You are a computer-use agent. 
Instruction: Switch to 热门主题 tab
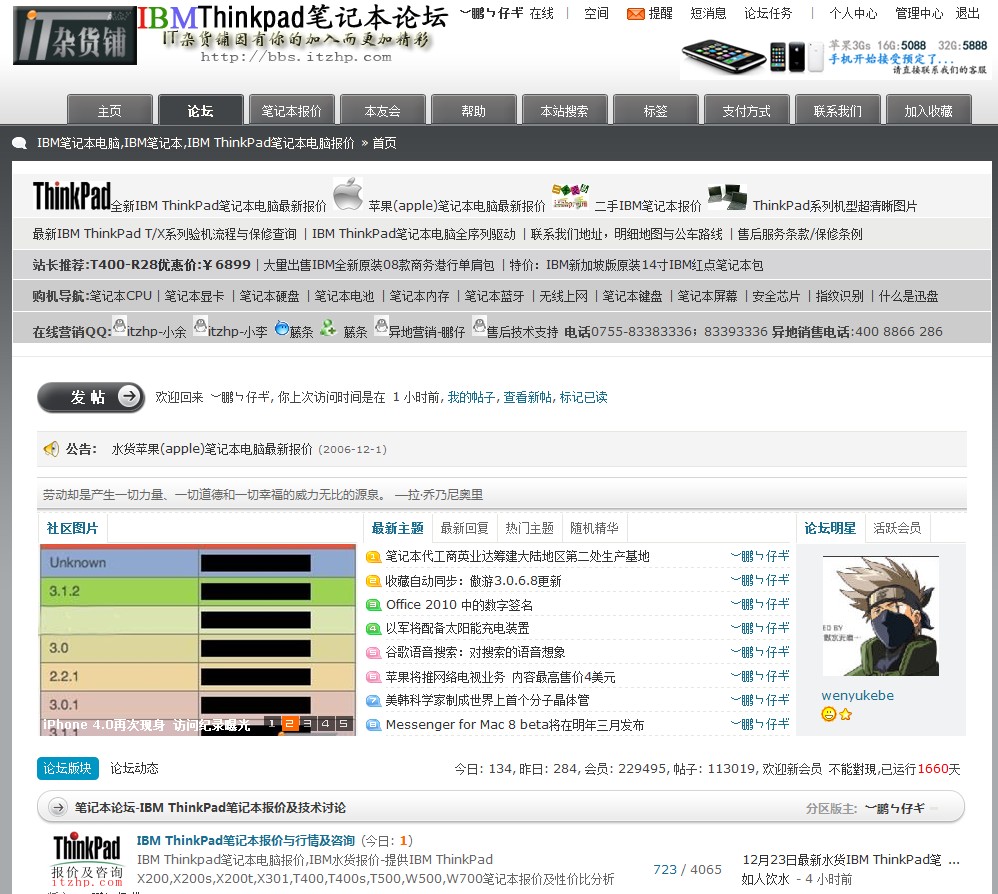530,528
